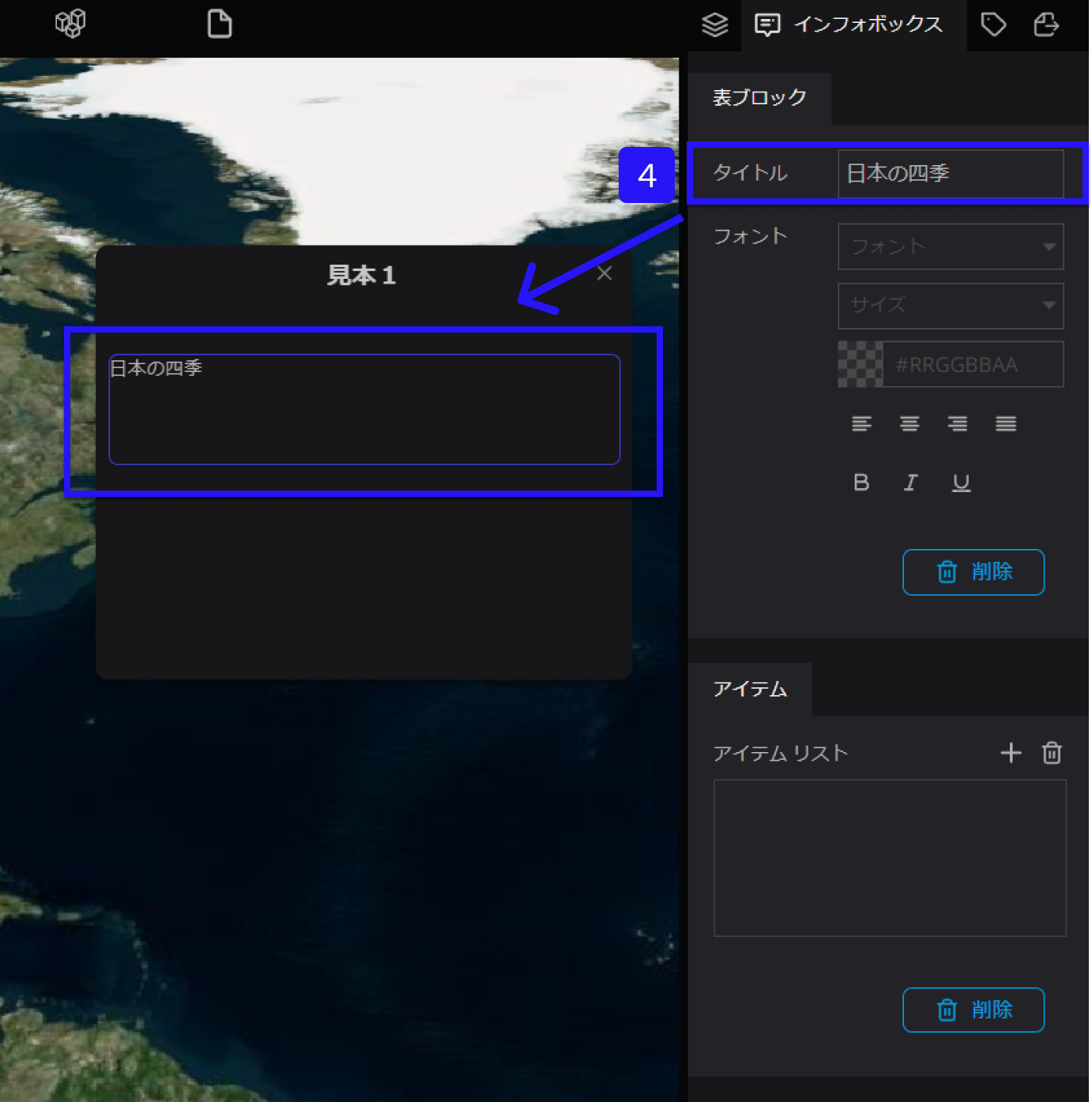Click the #RRGGBBAA color input field

click(973, 364)
